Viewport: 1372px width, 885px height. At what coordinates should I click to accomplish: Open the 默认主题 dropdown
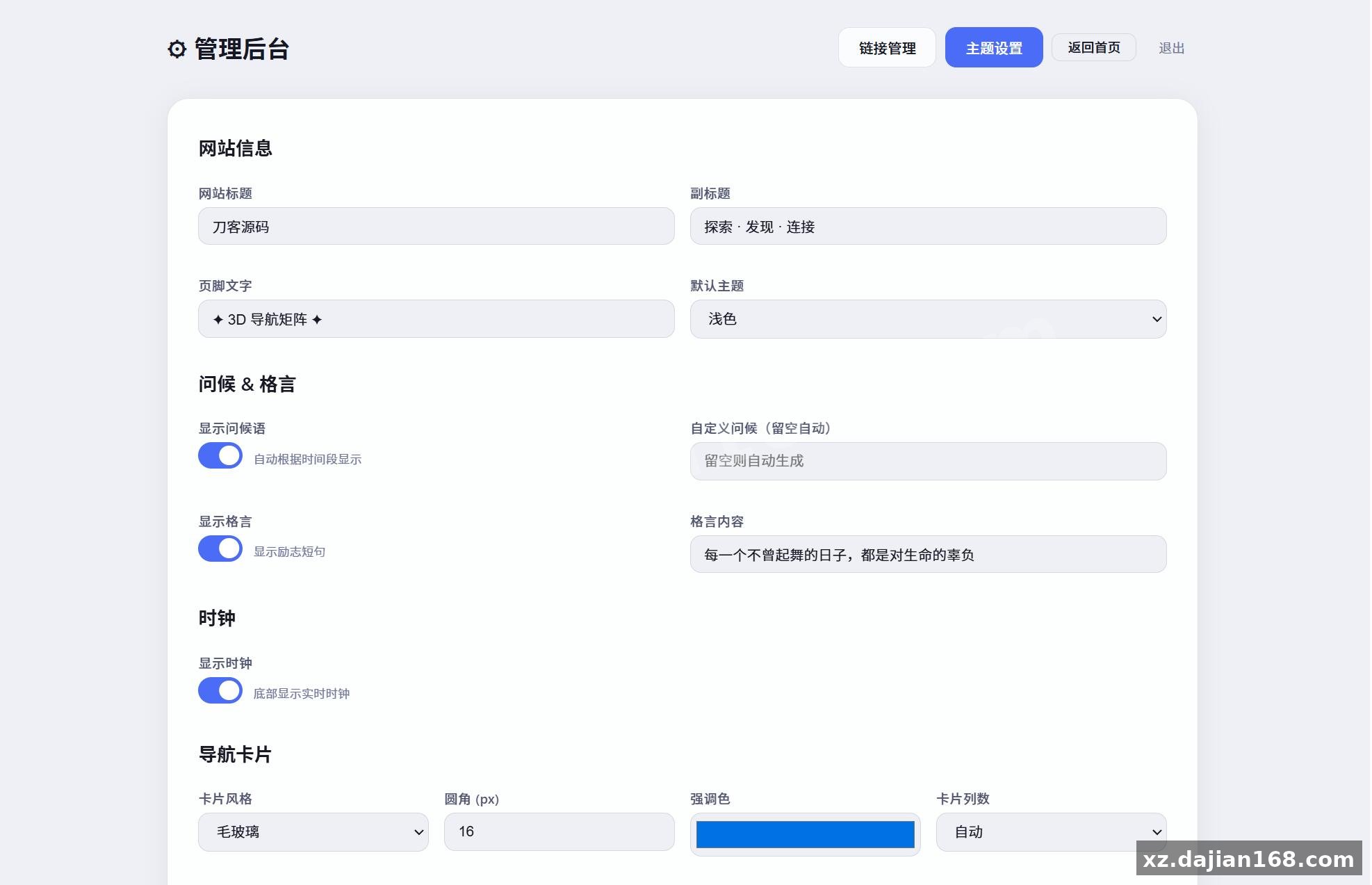click(928, 319)
